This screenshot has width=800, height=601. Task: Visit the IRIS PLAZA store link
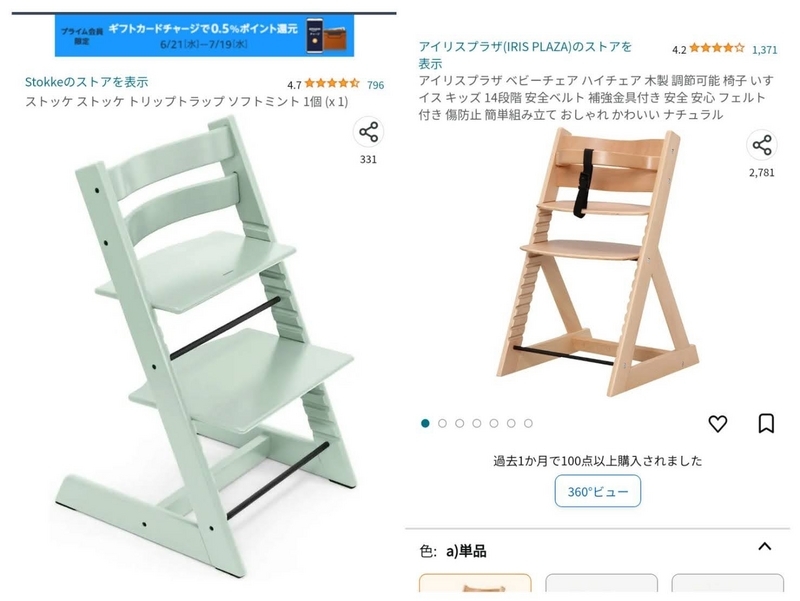tap(526, 55)
